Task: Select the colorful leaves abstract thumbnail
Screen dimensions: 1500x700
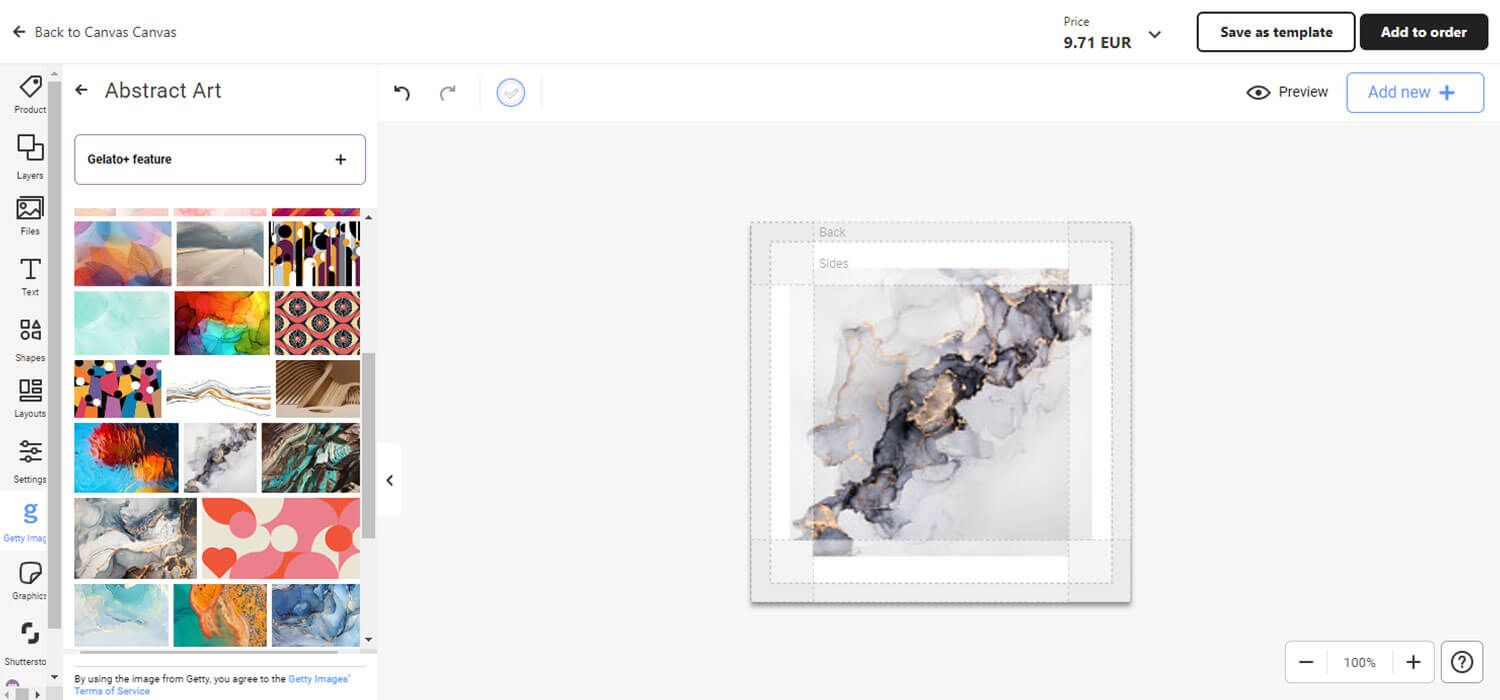Action: (123, 254)
